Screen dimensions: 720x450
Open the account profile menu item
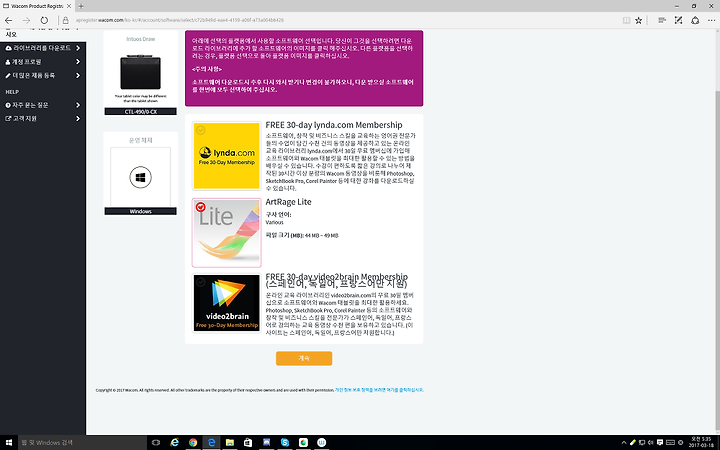click(43, 62)
